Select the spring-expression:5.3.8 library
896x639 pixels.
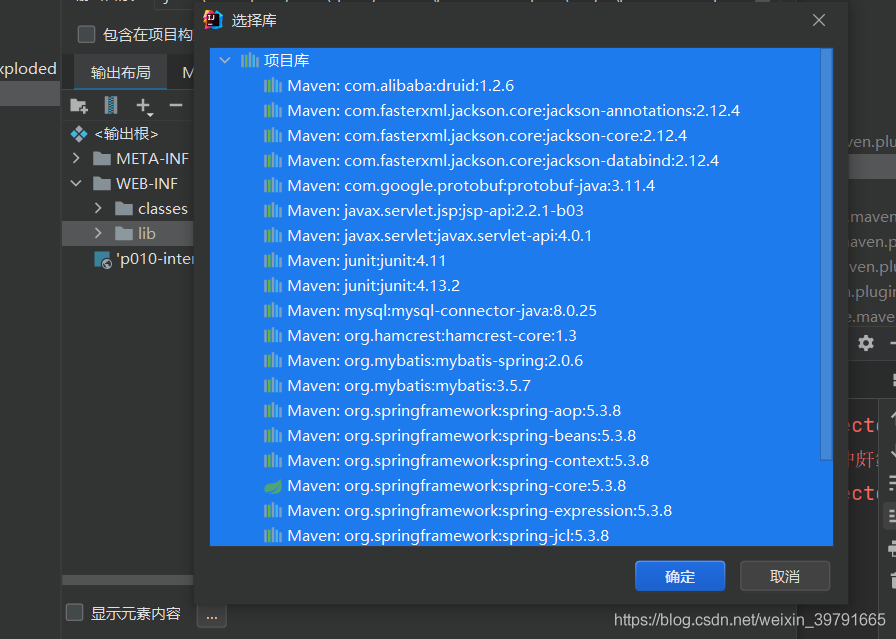(x=479, y=511)
